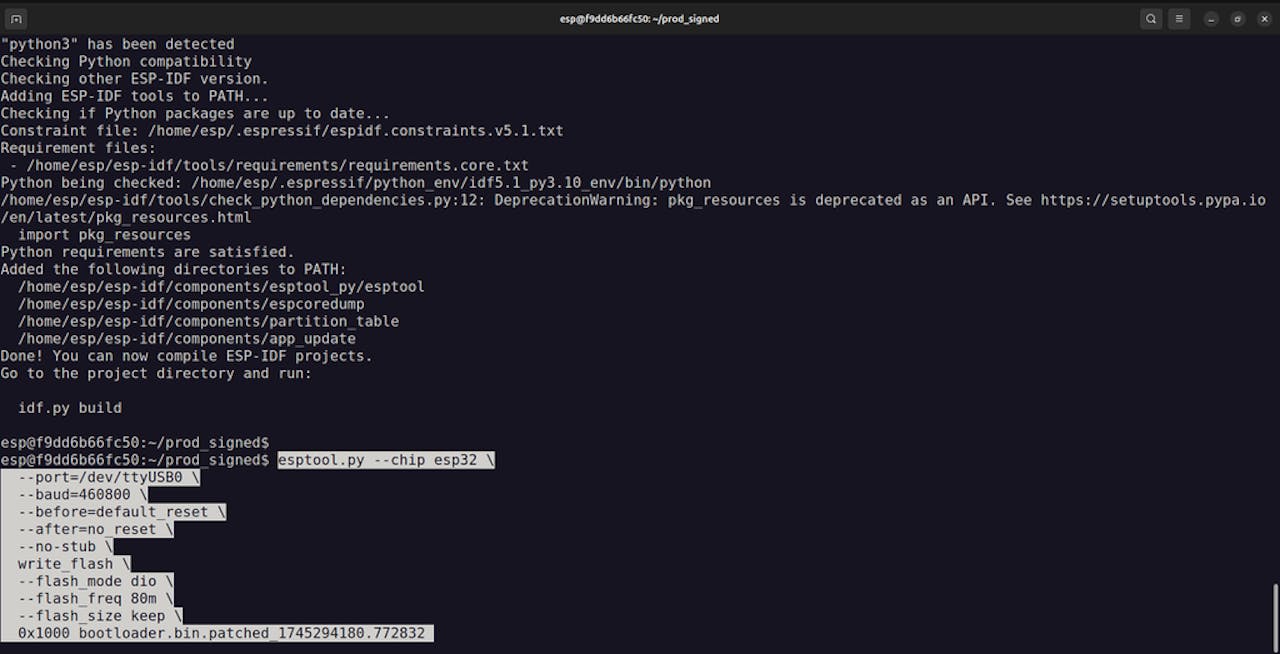Click the --flash_size keep line

coord(99,616)
